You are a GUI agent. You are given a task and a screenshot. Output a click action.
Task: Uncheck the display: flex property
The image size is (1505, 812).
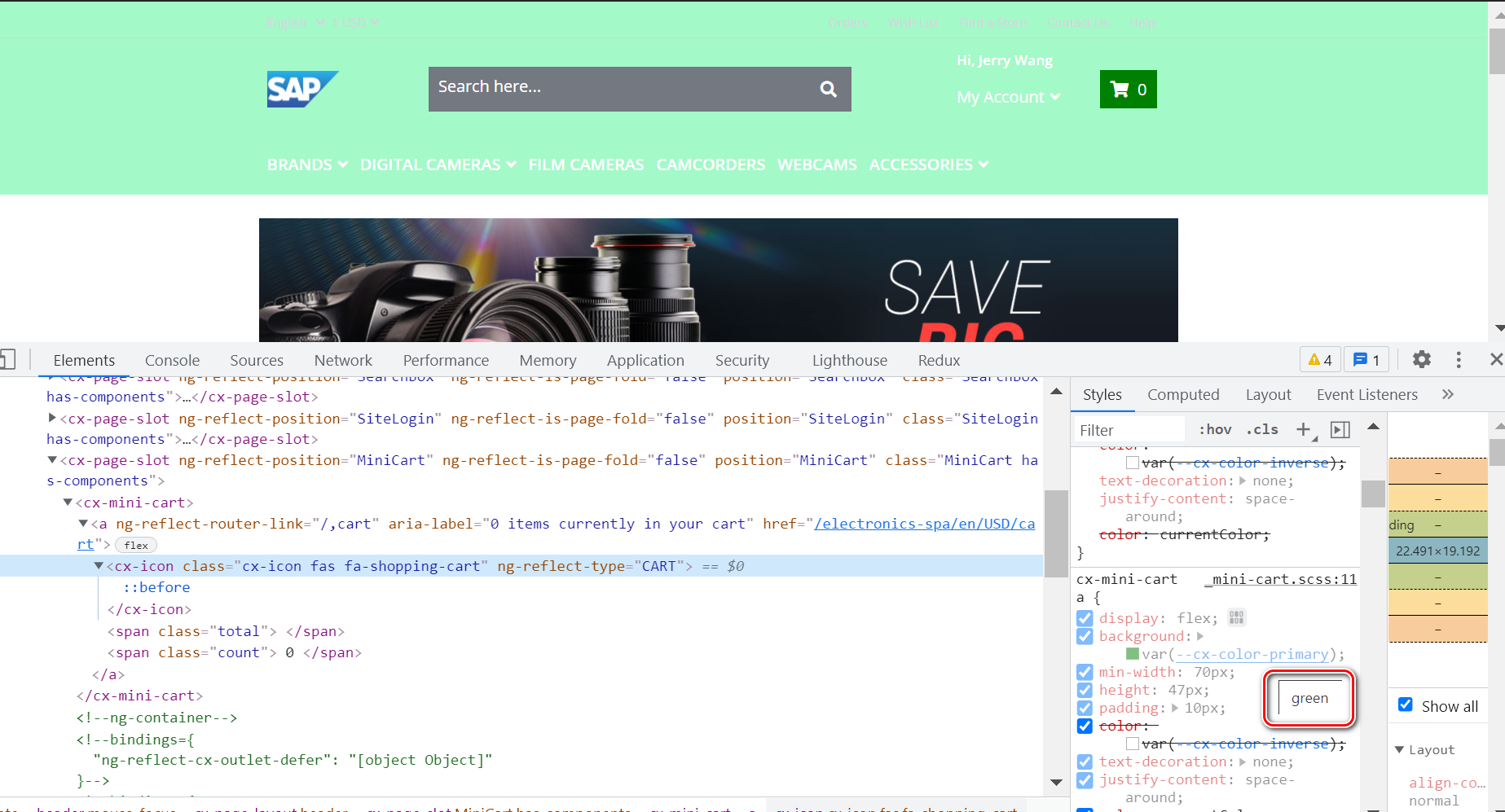pos(1085,618)
